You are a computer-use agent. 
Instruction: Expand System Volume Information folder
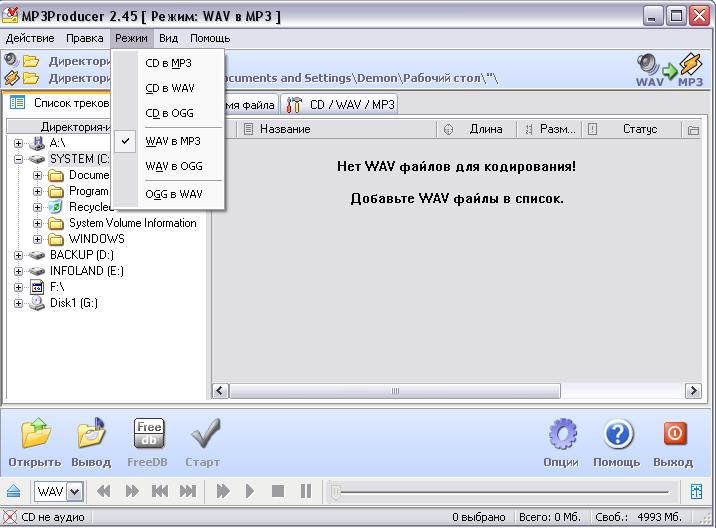point(37,223)
